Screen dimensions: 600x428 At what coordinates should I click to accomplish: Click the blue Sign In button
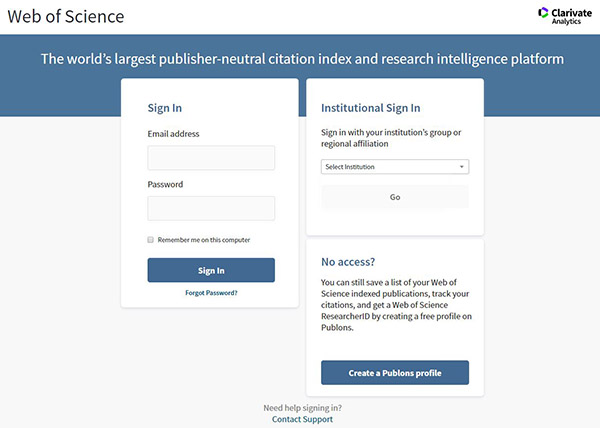tap(211, 270)
